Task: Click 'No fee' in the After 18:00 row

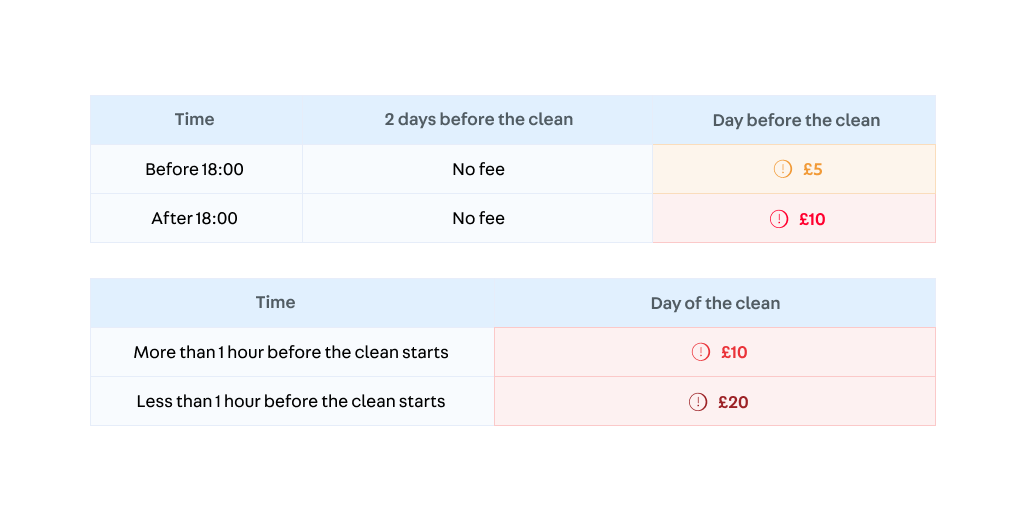Action: [478, 218]
